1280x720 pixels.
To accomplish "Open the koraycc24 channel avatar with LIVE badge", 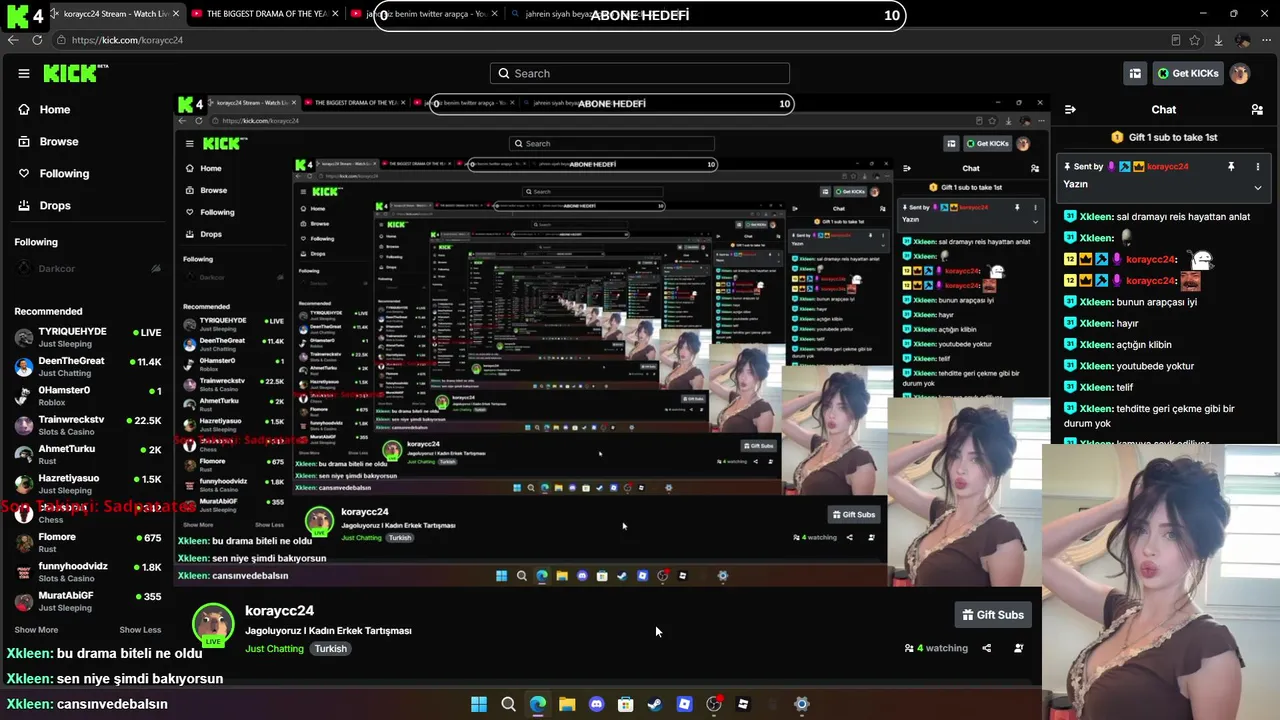I will [213, 625].
